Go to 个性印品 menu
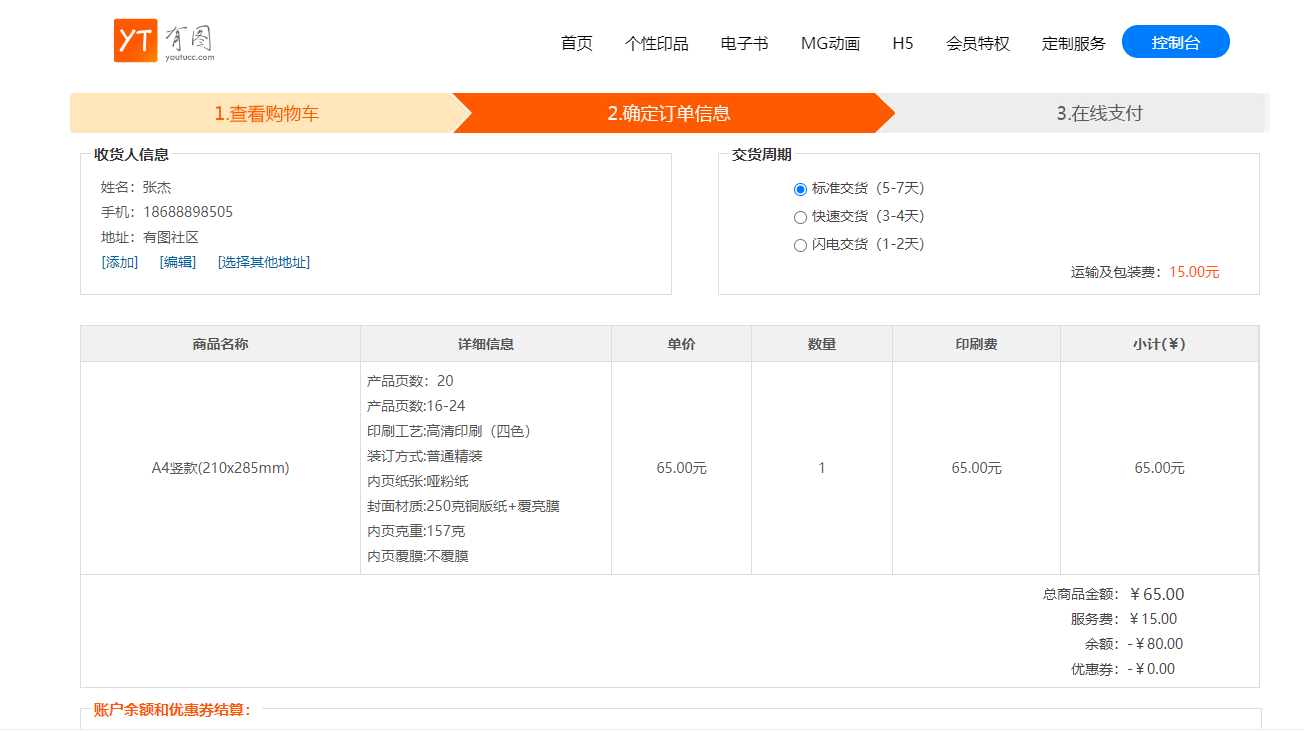Image resolution: width=1304 pixels, height=732 pixels. 656,43
